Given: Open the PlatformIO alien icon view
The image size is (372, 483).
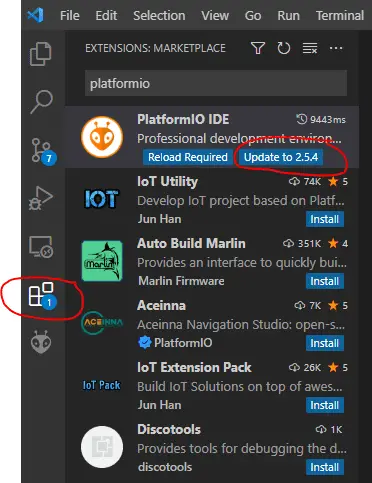Looking at the screenshot, I should coord(41,342).
